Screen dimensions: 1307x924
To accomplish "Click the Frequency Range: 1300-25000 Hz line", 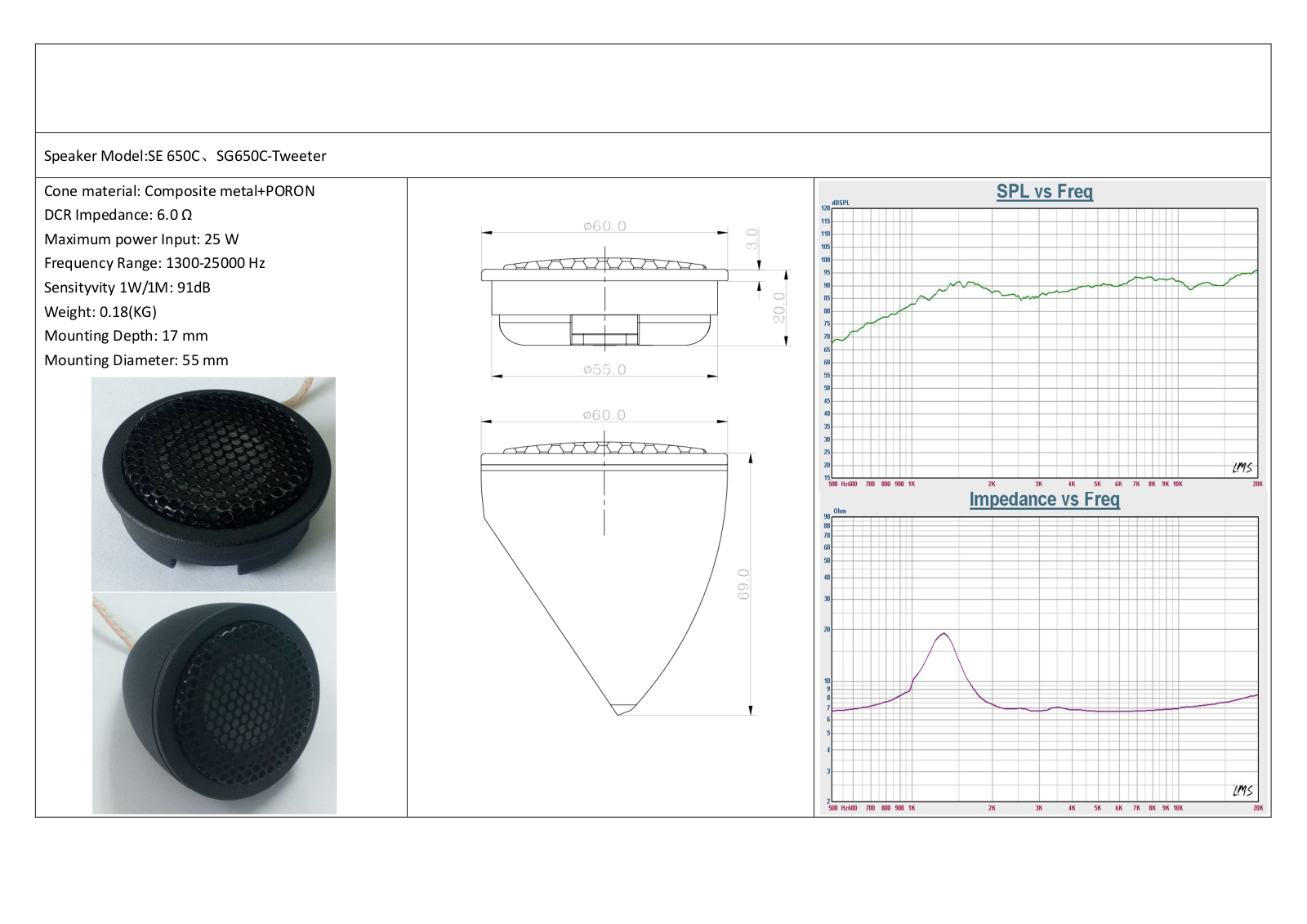I will (154, 263).
